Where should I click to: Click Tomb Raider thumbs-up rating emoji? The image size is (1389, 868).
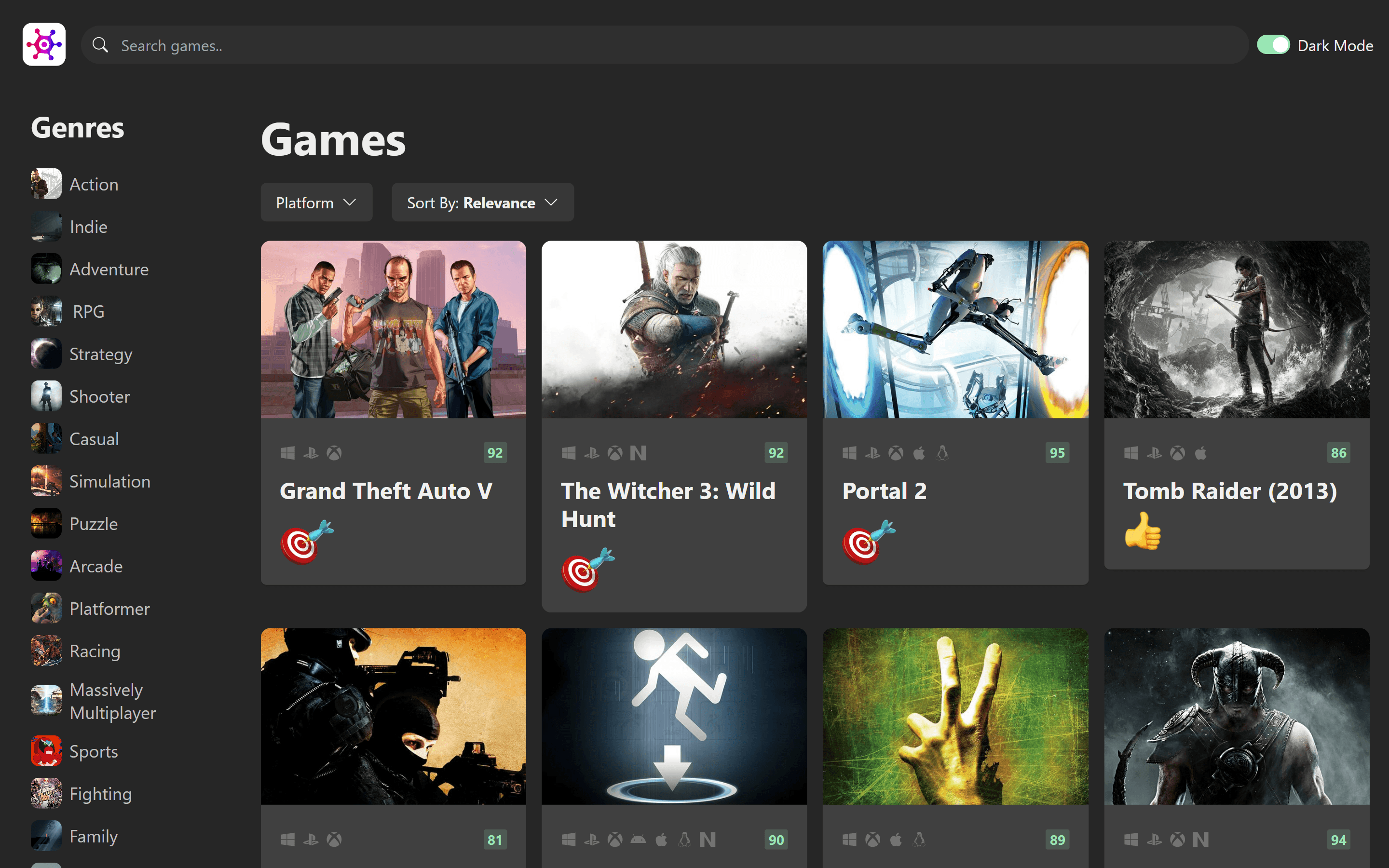tap(1142, 531)
